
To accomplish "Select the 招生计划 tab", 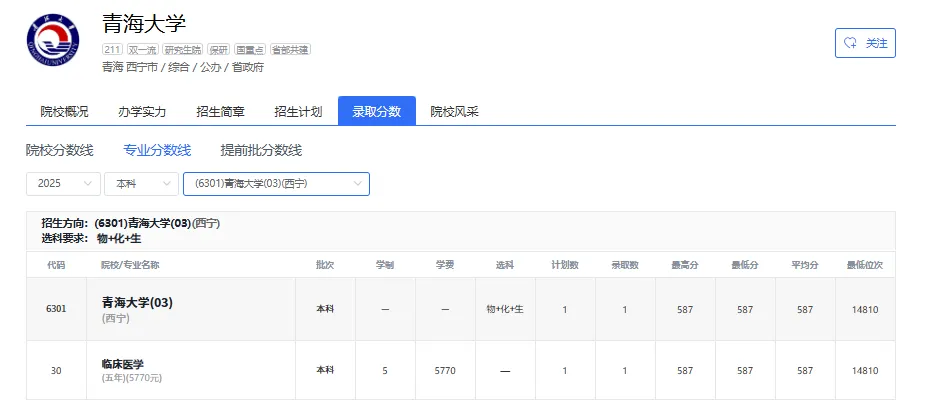I will pos(298,111).
